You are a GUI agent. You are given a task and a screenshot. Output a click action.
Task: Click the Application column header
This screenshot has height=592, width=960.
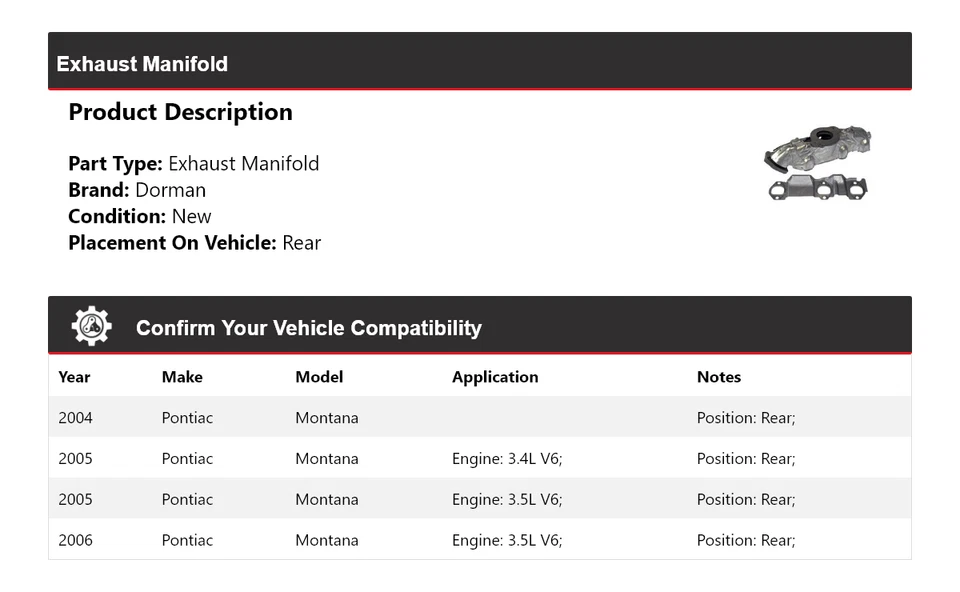pos(495,377)
